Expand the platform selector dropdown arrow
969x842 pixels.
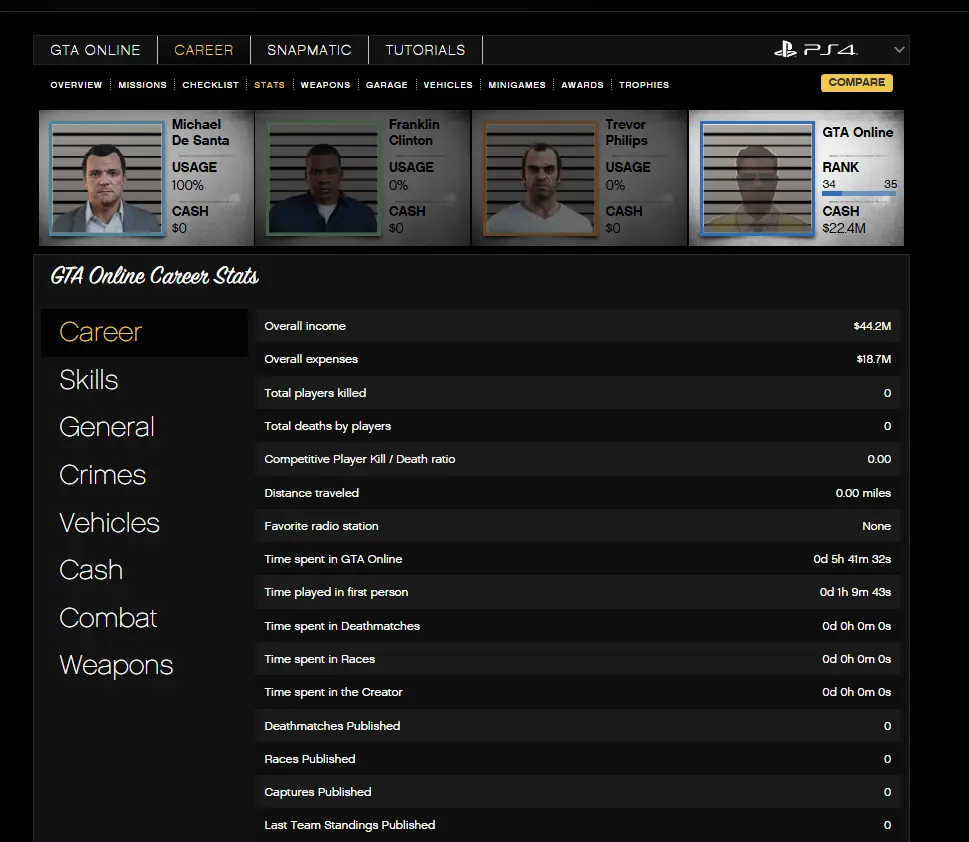pos(899,50)
